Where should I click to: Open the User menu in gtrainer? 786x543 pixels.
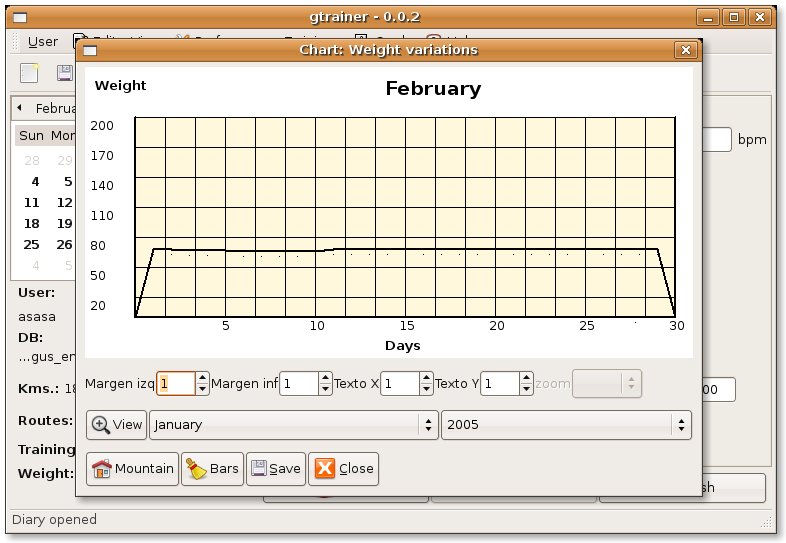coord(43,42)
